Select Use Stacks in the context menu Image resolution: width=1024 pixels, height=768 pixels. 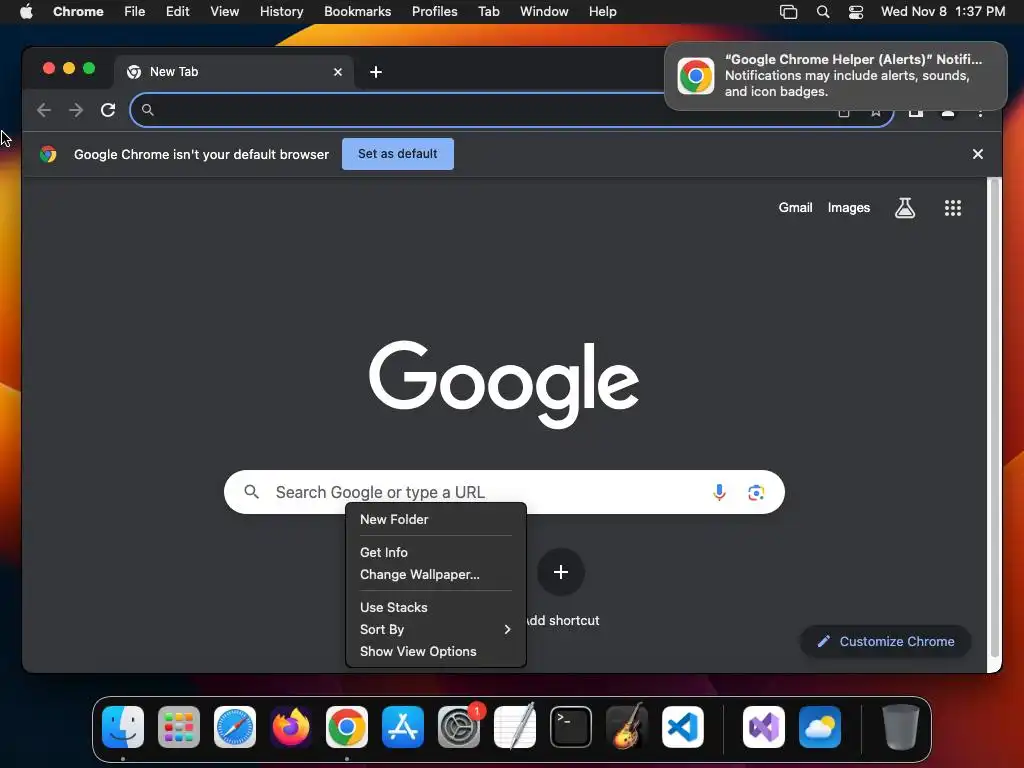pos(436,607)
